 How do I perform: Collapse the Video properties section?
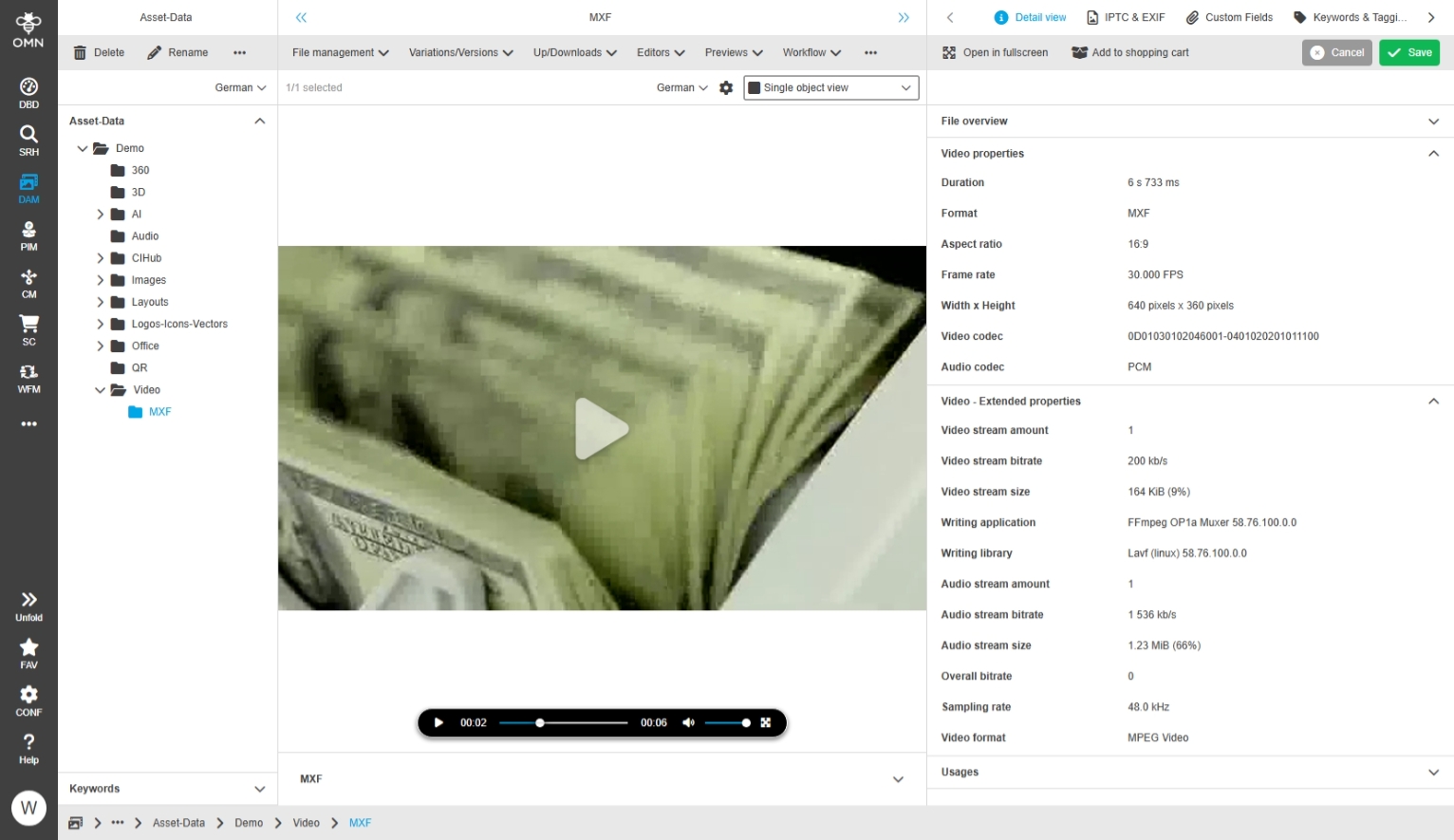tap(1433, 153)
